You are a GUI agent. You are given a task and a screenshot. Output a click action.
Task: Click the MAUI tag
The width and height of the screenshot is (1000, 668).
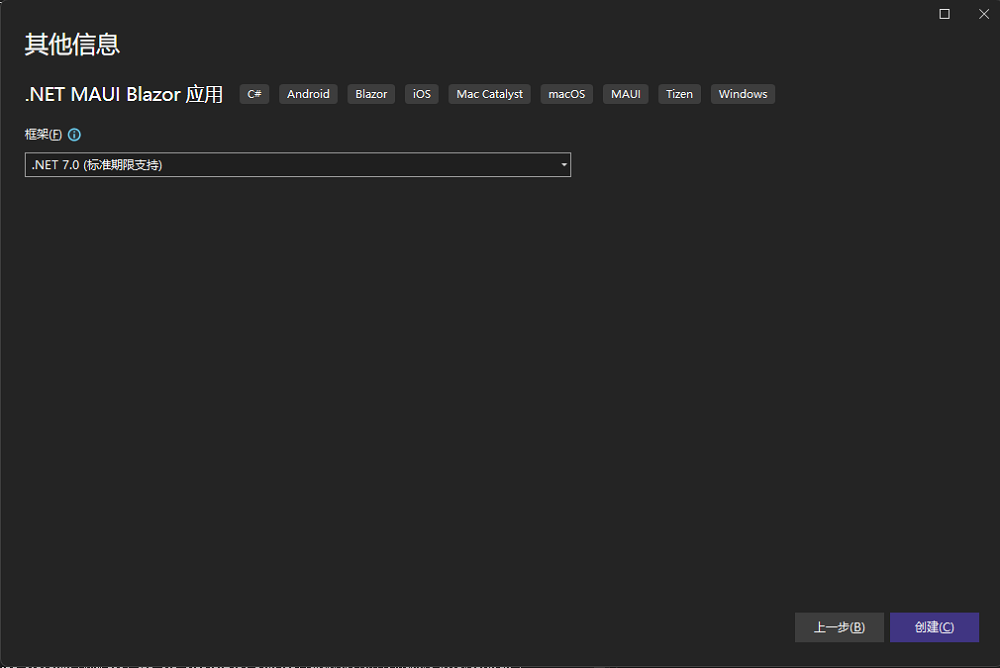626,94
